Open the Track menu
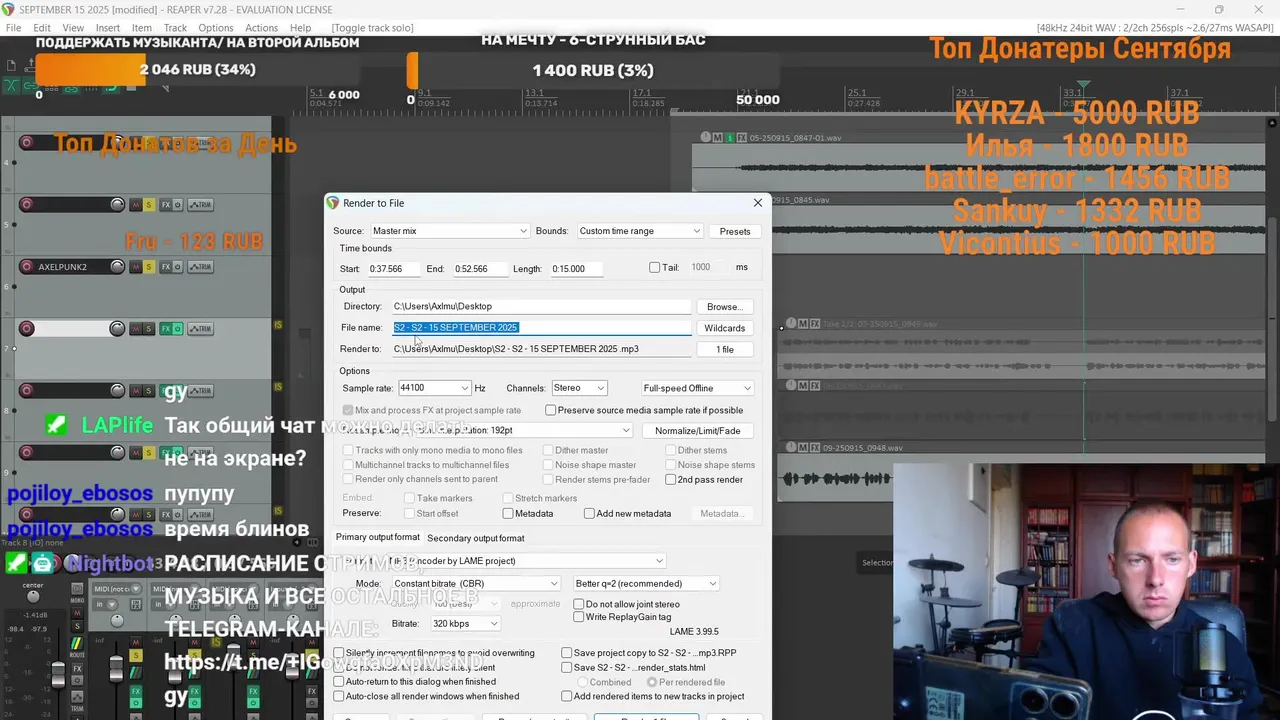Screen dimensions: 1280x720 click(175, 28)
